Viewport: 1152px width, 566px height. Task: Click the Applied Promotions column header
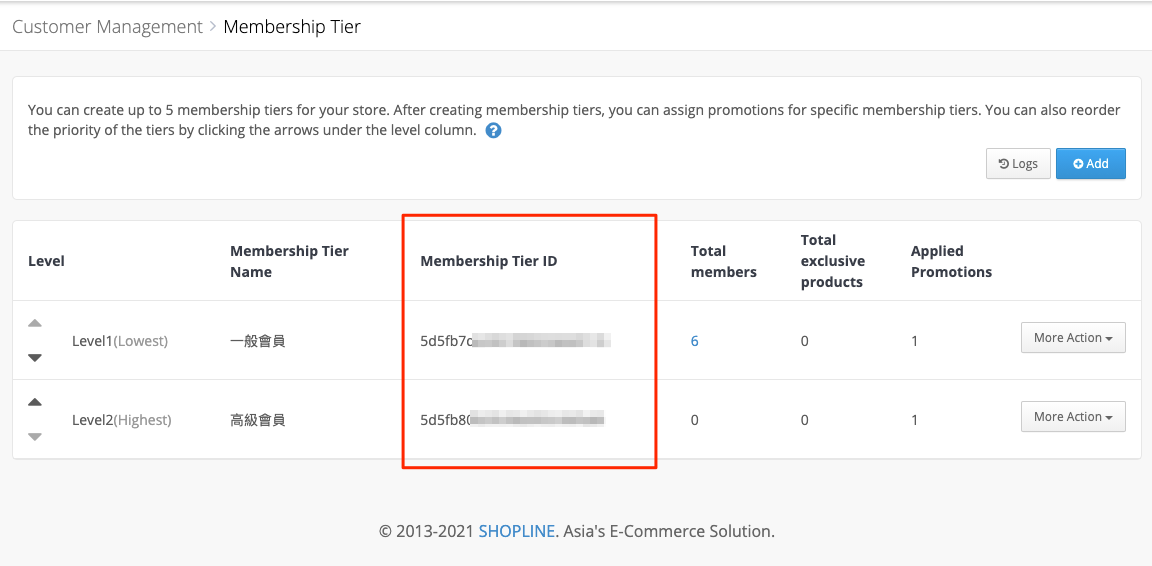951,261
